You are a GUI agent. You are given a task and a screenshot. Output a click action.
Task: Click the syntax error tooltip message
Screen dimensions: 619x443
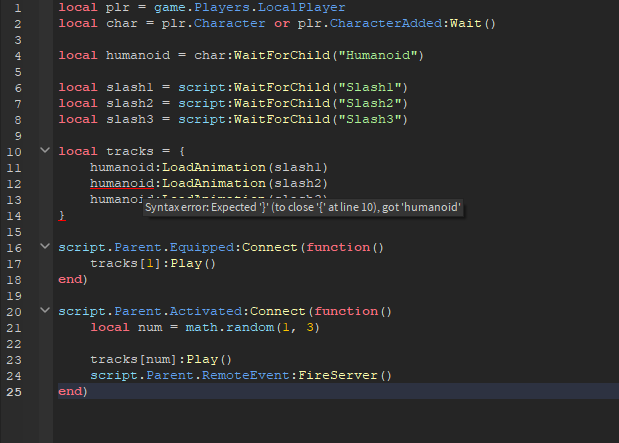point(303,207)
